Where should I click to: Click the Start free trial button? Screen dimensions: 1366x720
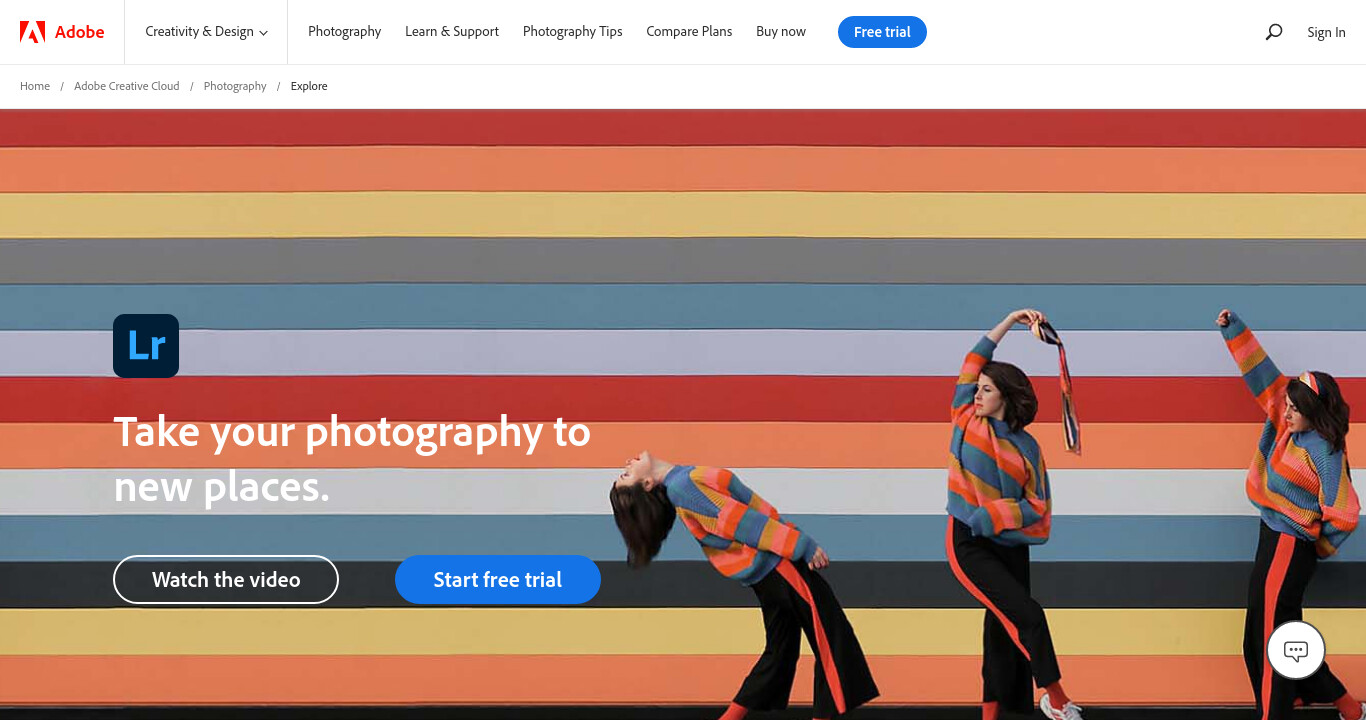[498, 580]
